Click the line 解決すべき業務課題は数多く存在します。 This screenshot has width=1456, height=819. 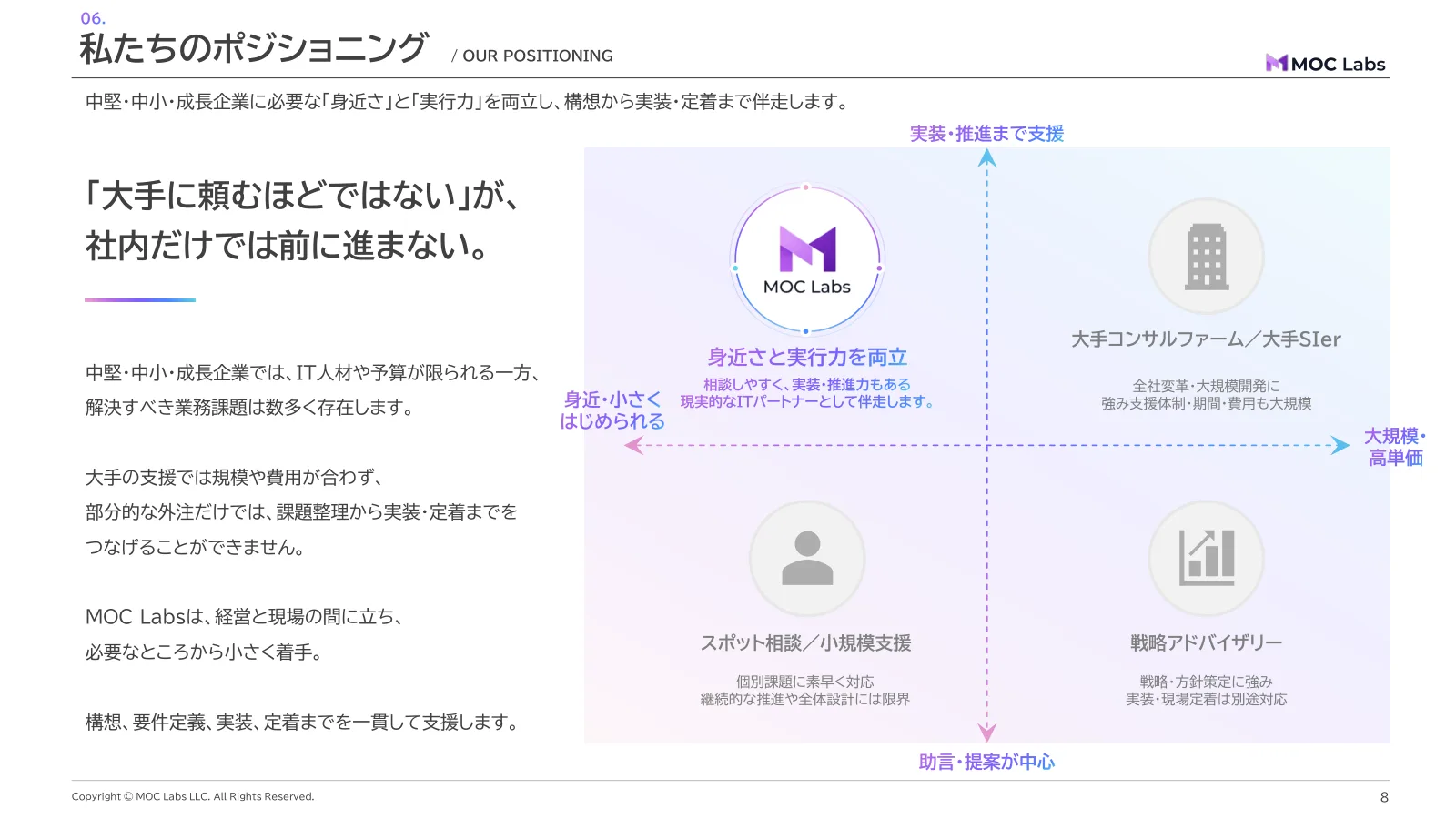[250, 408]
